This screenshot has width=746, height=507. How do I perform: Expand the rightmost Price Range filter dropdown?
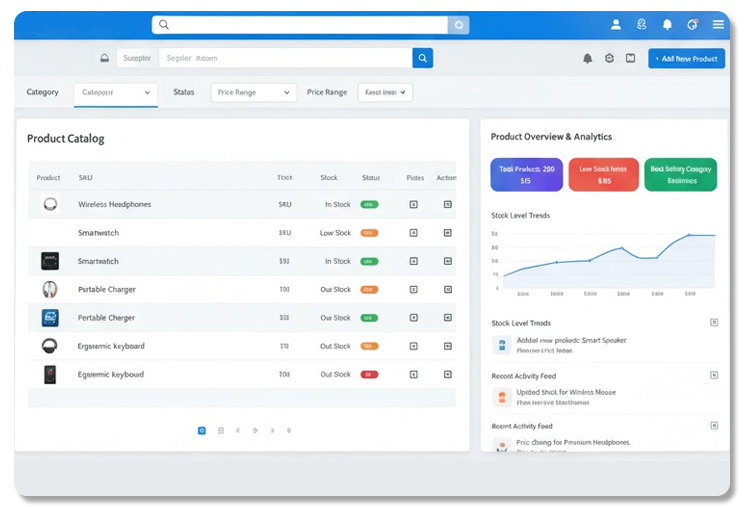(385, 92)
